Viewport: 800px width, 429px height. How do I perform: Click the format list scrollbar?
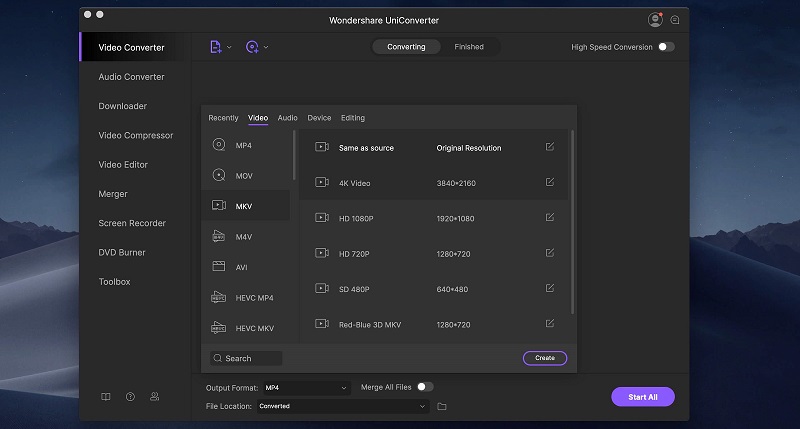pos(294,155)
